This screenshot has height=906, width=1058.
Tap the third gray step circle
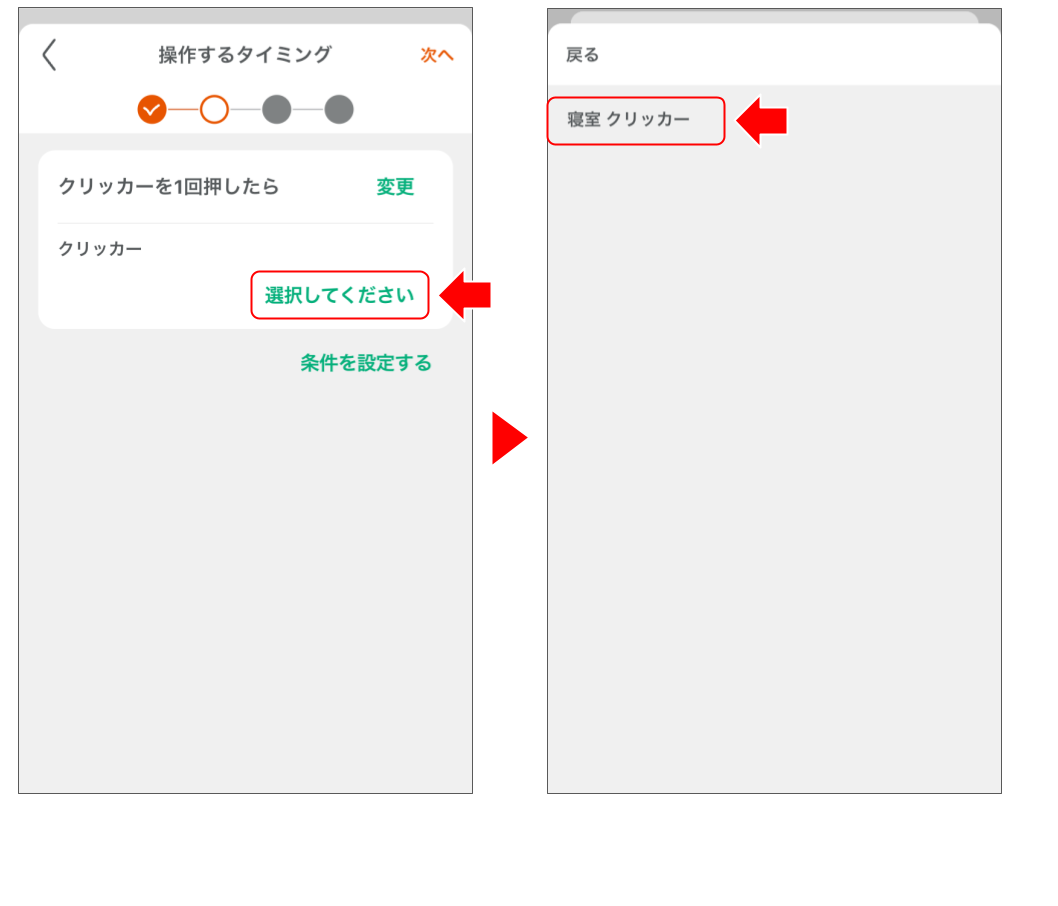[277, 109]
